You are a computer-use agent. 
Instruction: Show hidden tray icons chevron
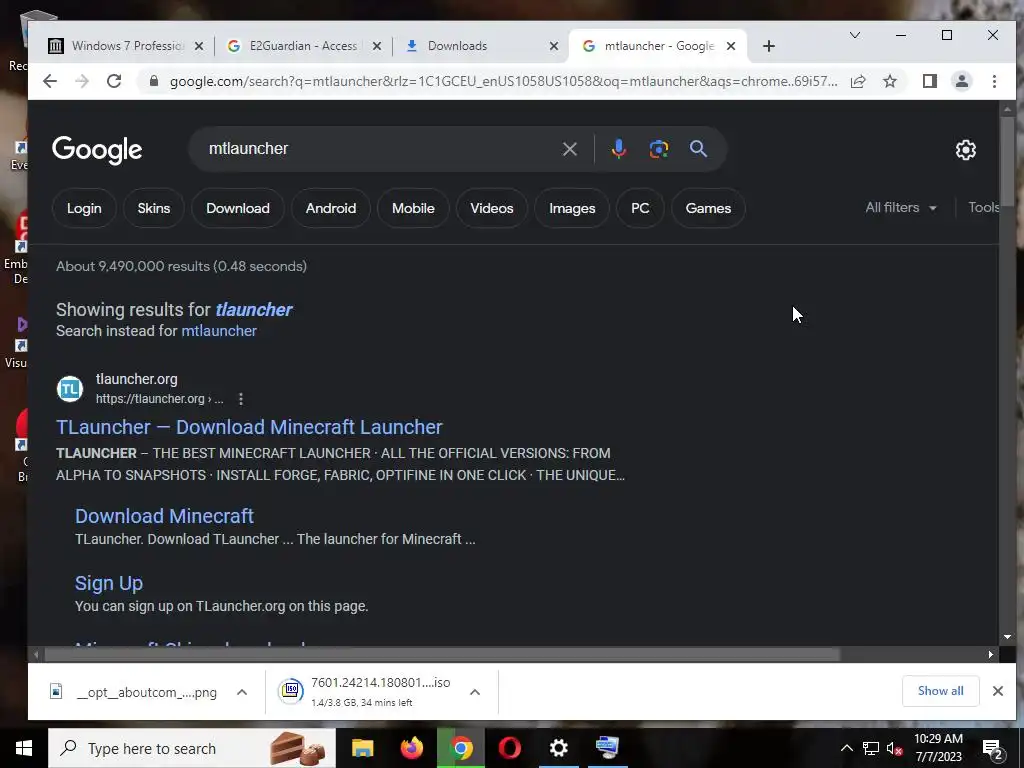coord(846,748)
